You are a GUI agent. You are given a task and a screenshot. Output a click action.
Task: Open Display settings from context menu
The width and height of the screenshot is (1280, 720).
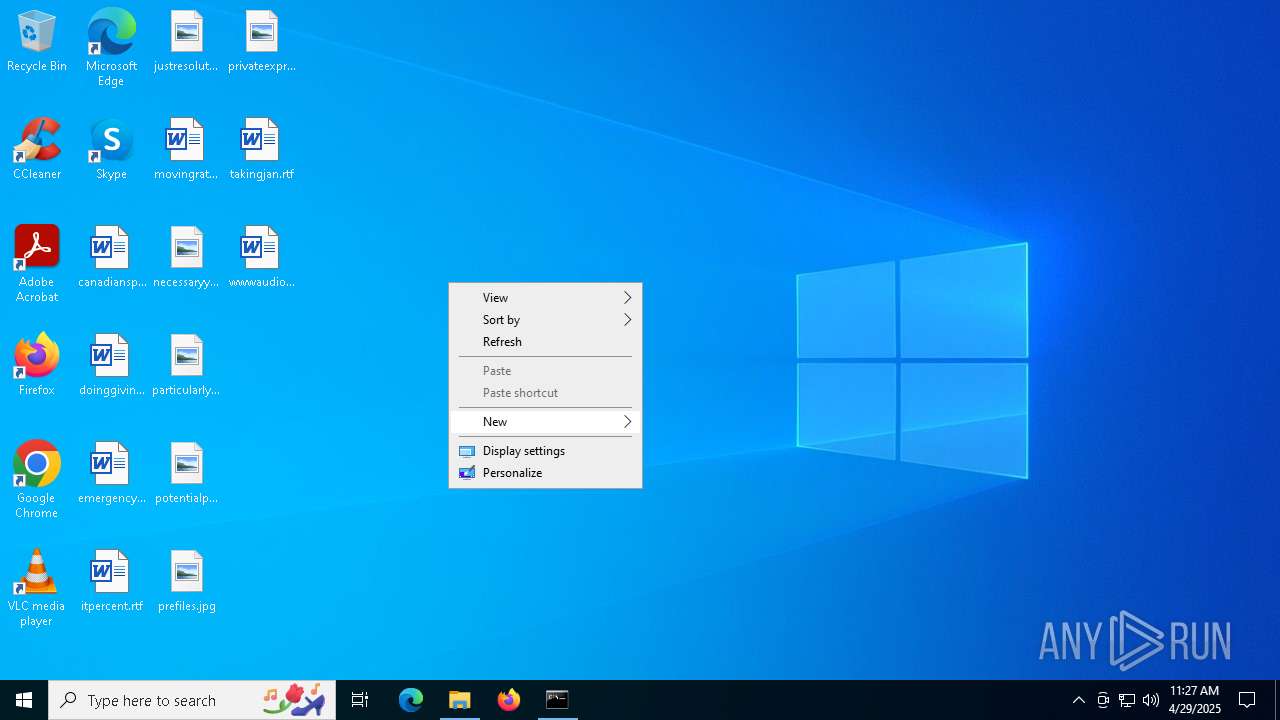(545, 451)
